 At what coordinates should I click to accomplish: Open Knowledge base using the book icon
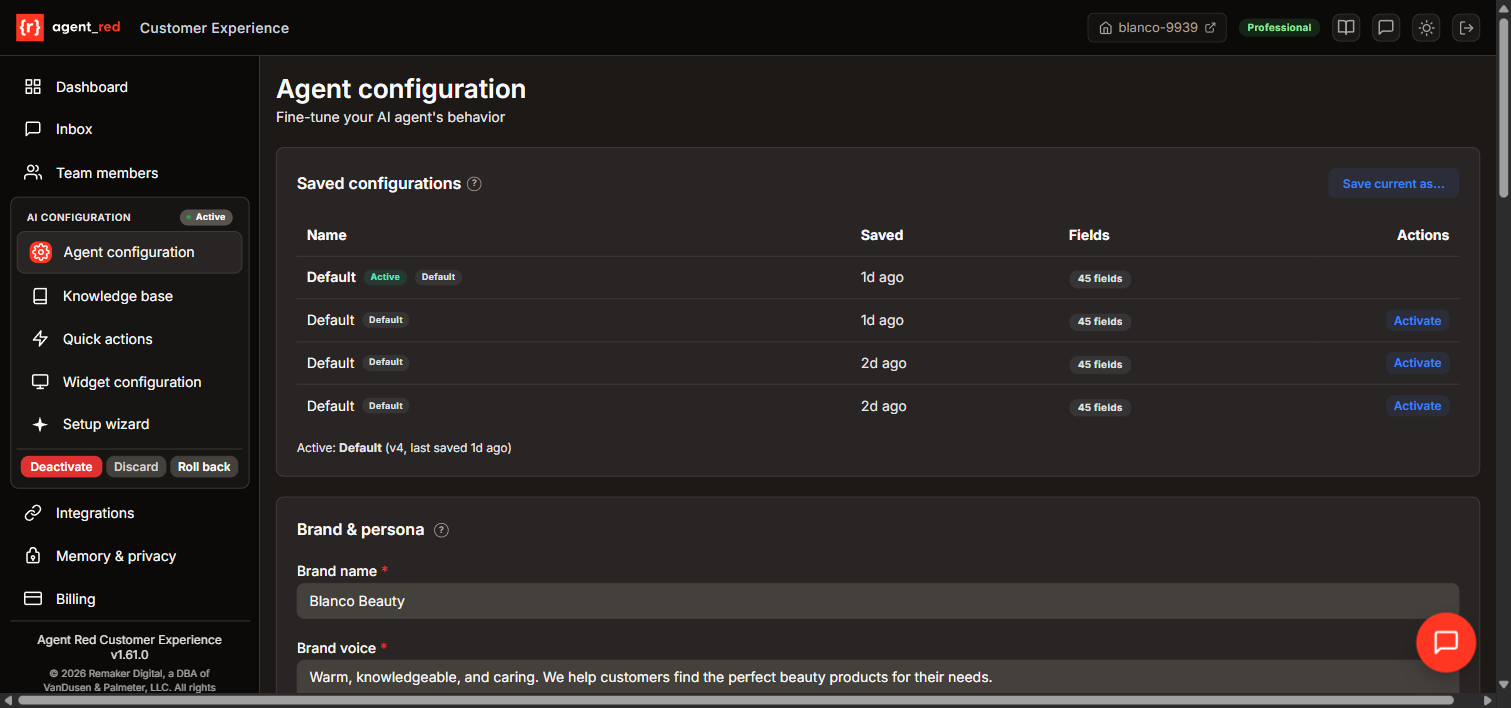40,295
